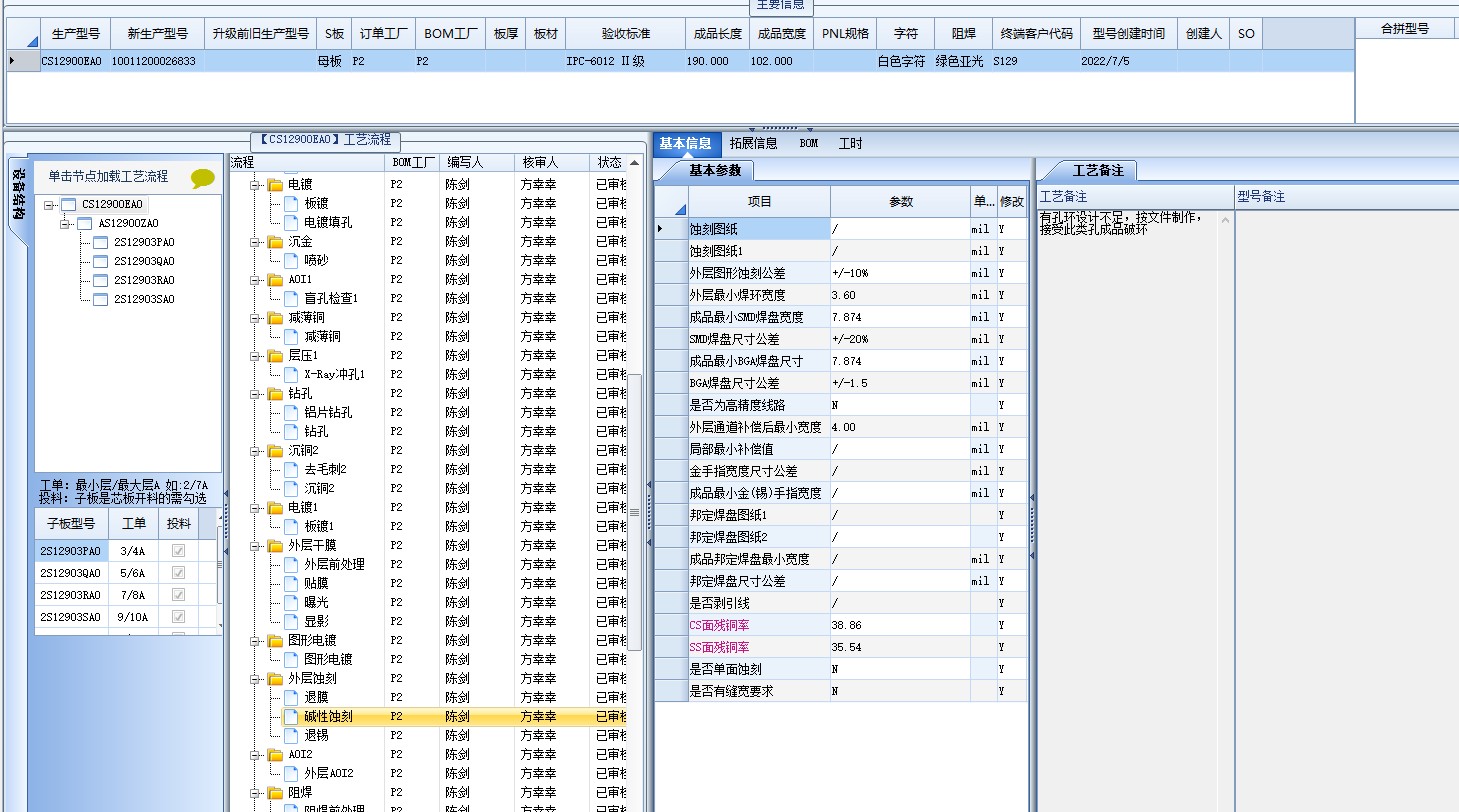The image size is (1459, 812).
Task: Open the BOM tab
Action: coord(808,143)
